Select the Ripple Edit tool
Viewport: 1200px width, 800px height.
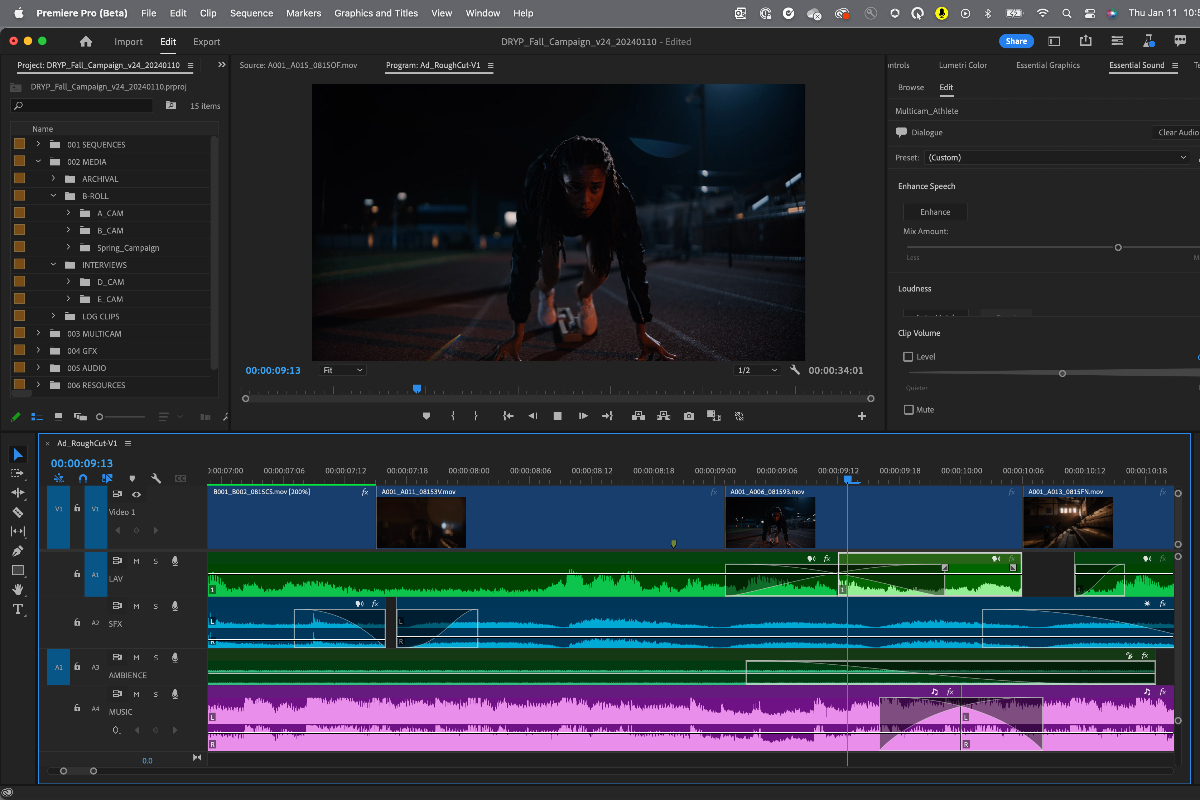(x=18, y=493)
